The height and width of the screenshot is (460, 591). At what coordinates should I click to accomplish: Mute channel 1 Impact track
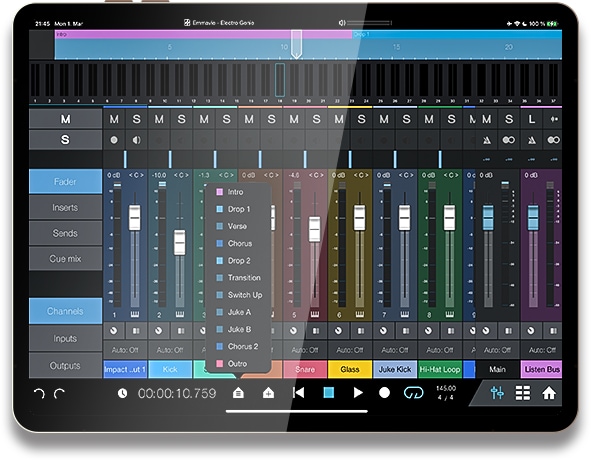(x=114, y=120)
